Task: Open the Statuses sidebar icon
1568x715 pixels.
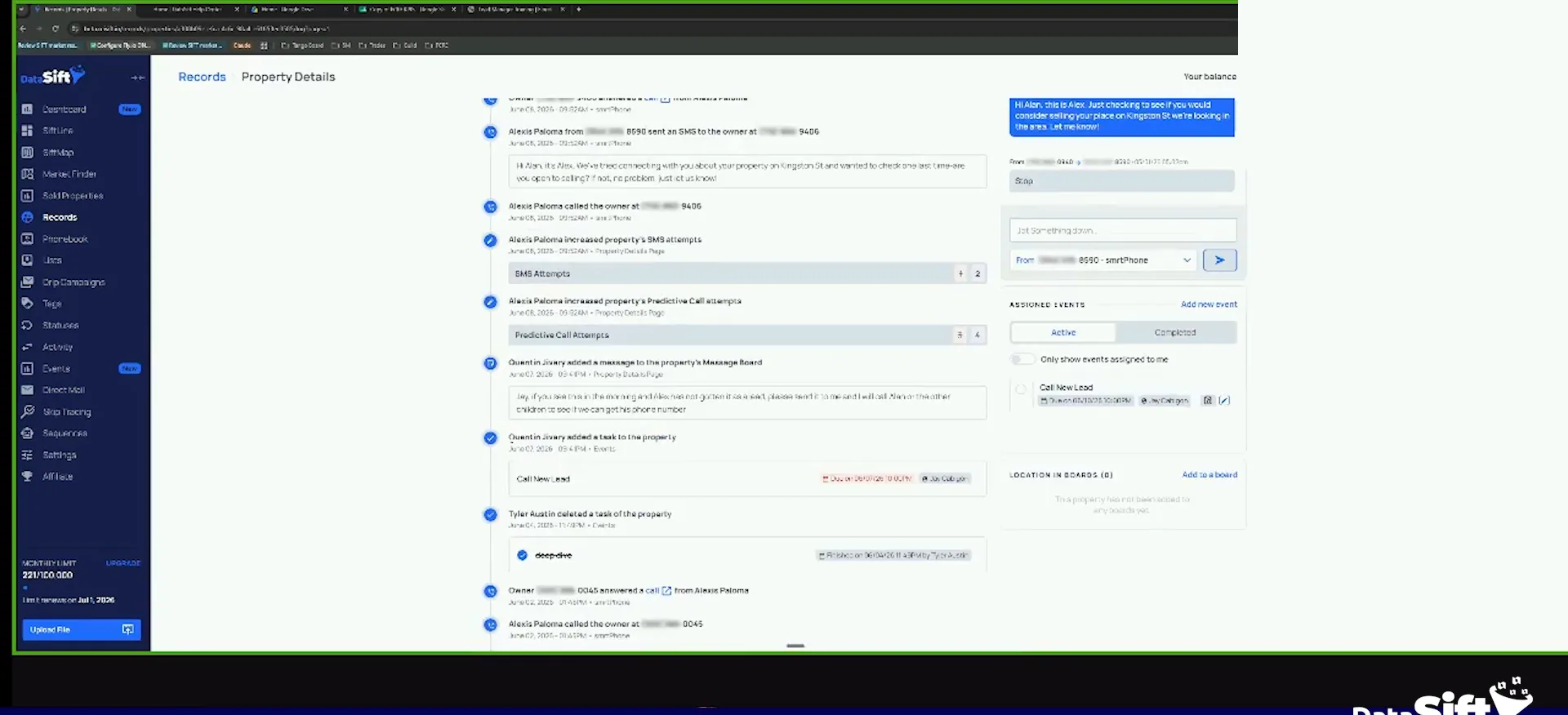Action: tap(27, 326)
